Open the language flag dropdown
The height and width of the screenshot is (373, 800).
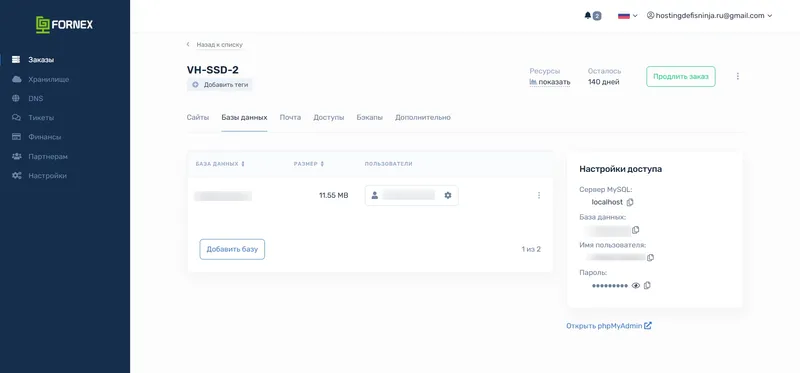tap(628, 16)
